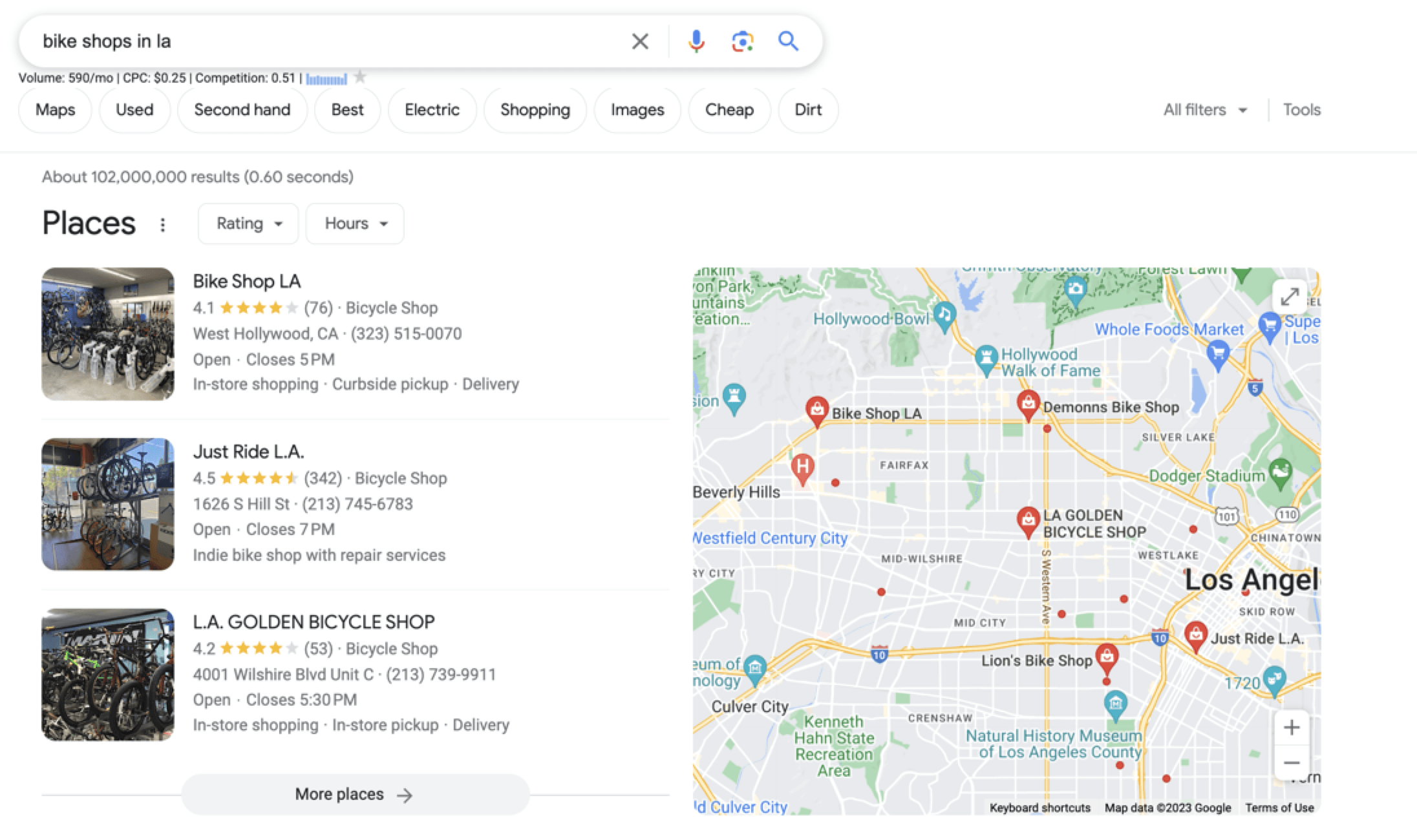Switch to the Shopping filter chip
Viewport: 1417px width, 840px height.
pyautogui.click(x=535, y=110)
